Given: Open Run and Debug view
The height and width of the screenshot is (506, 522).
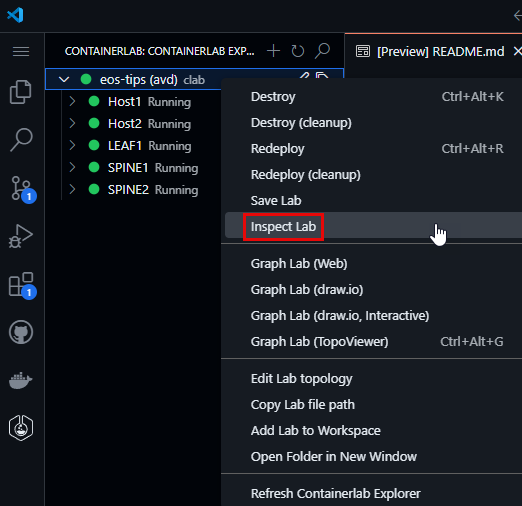Looking at the screenshot, I should pyautogui.click(x=21, y=236).
